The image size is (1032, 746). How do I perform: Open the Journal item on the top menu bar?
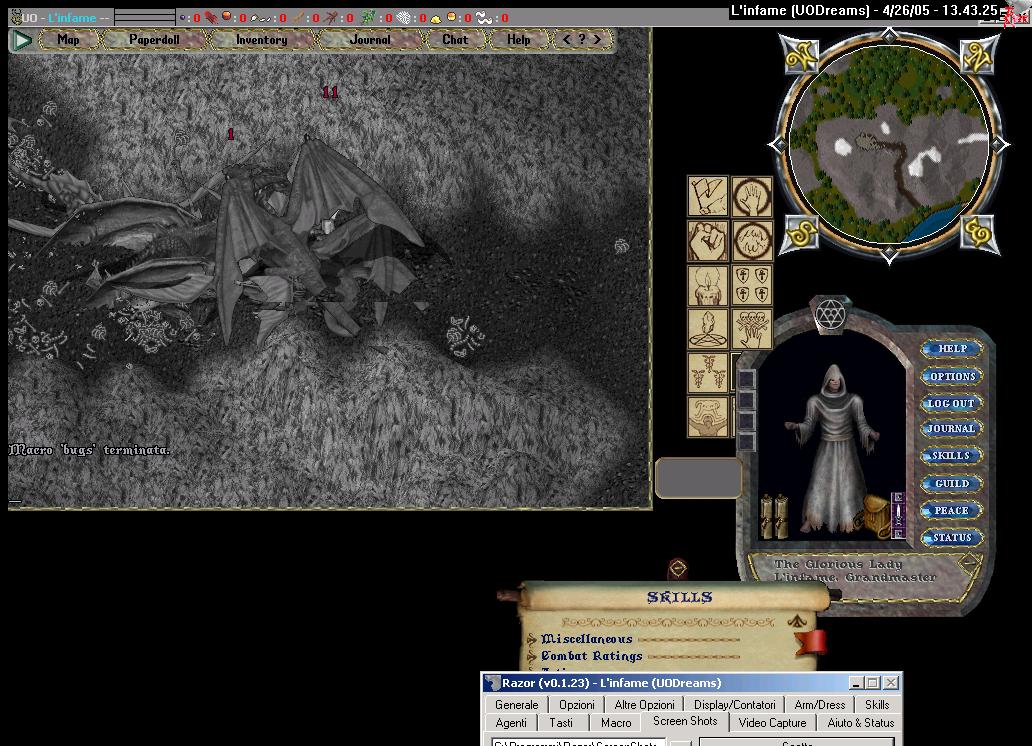[369, 40]
